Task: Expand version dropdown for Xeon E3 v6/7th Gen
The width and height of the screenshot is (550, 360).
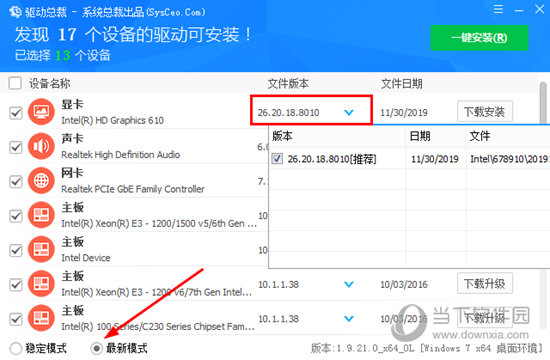Action: click(x=349, y=285)
